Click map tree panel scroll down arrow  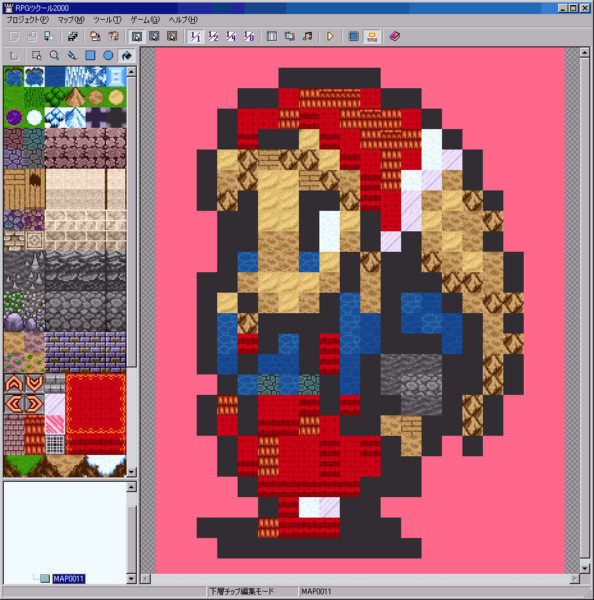click(131, 578)
